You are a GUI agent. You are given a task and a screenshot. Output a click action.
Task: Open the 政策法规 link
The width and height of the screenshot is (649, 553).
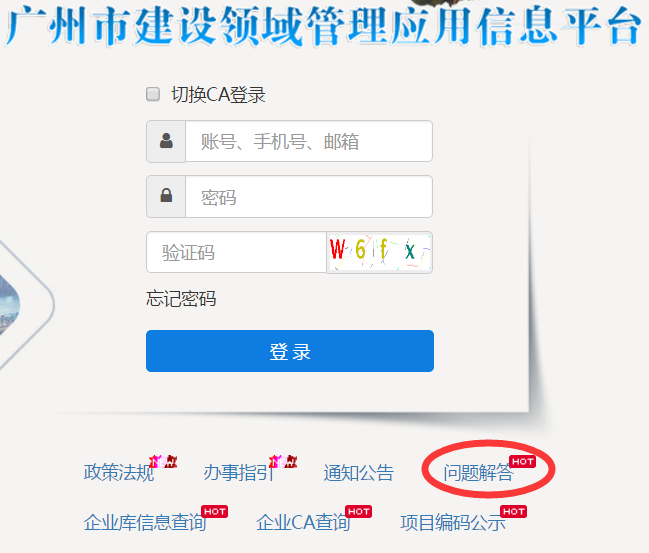(119, 473)
